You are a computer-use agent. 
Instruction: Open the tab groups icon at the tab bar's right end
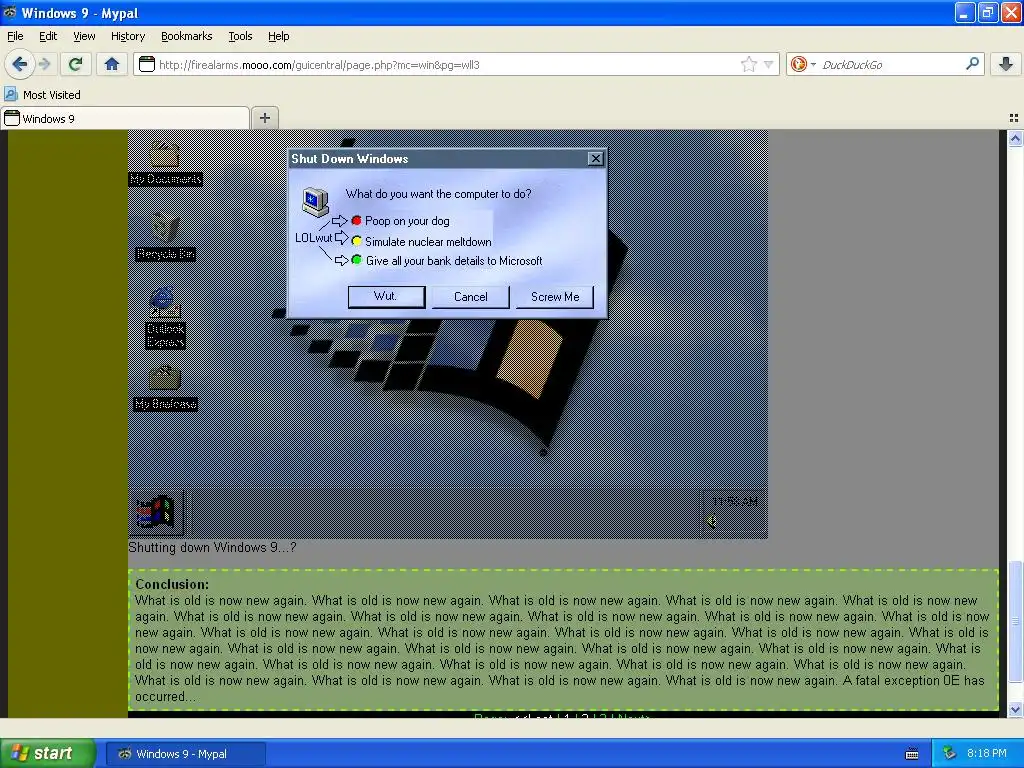click(1014, 118)
